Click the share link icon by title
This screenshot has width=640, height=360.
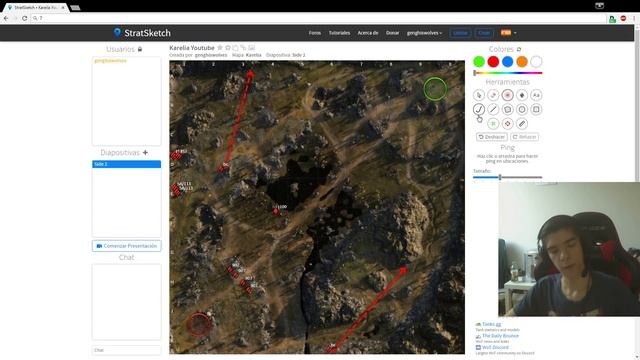[x=243, y=48]
